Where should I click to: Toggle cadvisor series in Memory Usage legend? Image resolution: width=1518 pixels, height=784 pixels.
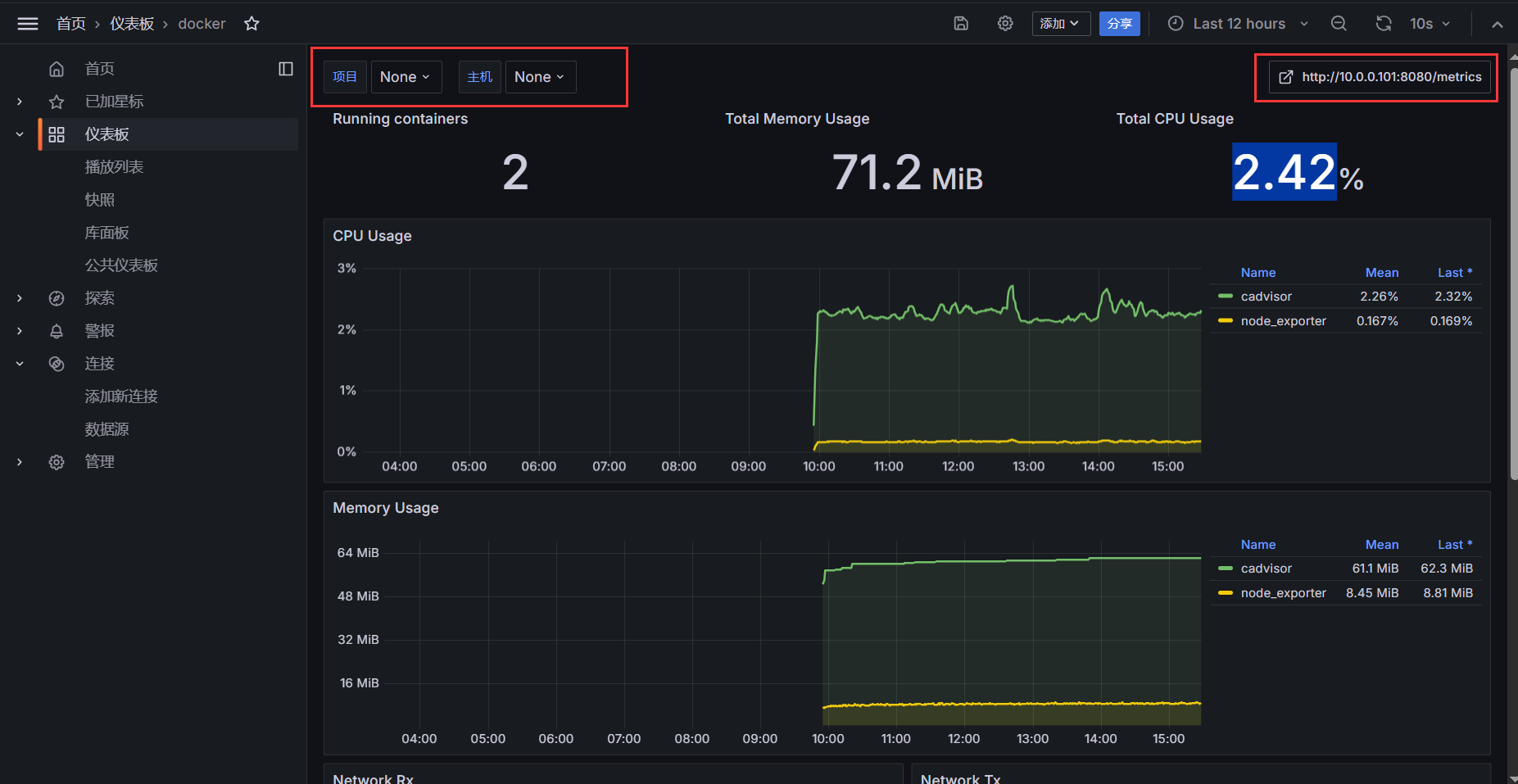pyautogui.click(x=1266, y=569)
